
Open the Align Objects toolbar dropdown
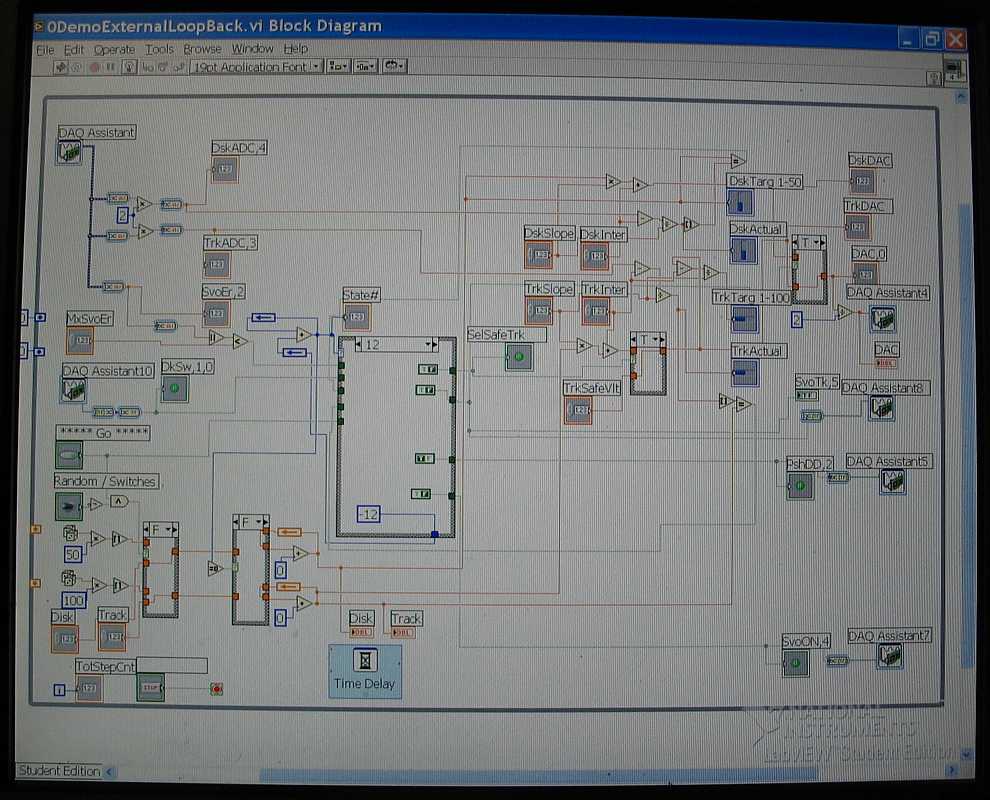tap(338, 67)
